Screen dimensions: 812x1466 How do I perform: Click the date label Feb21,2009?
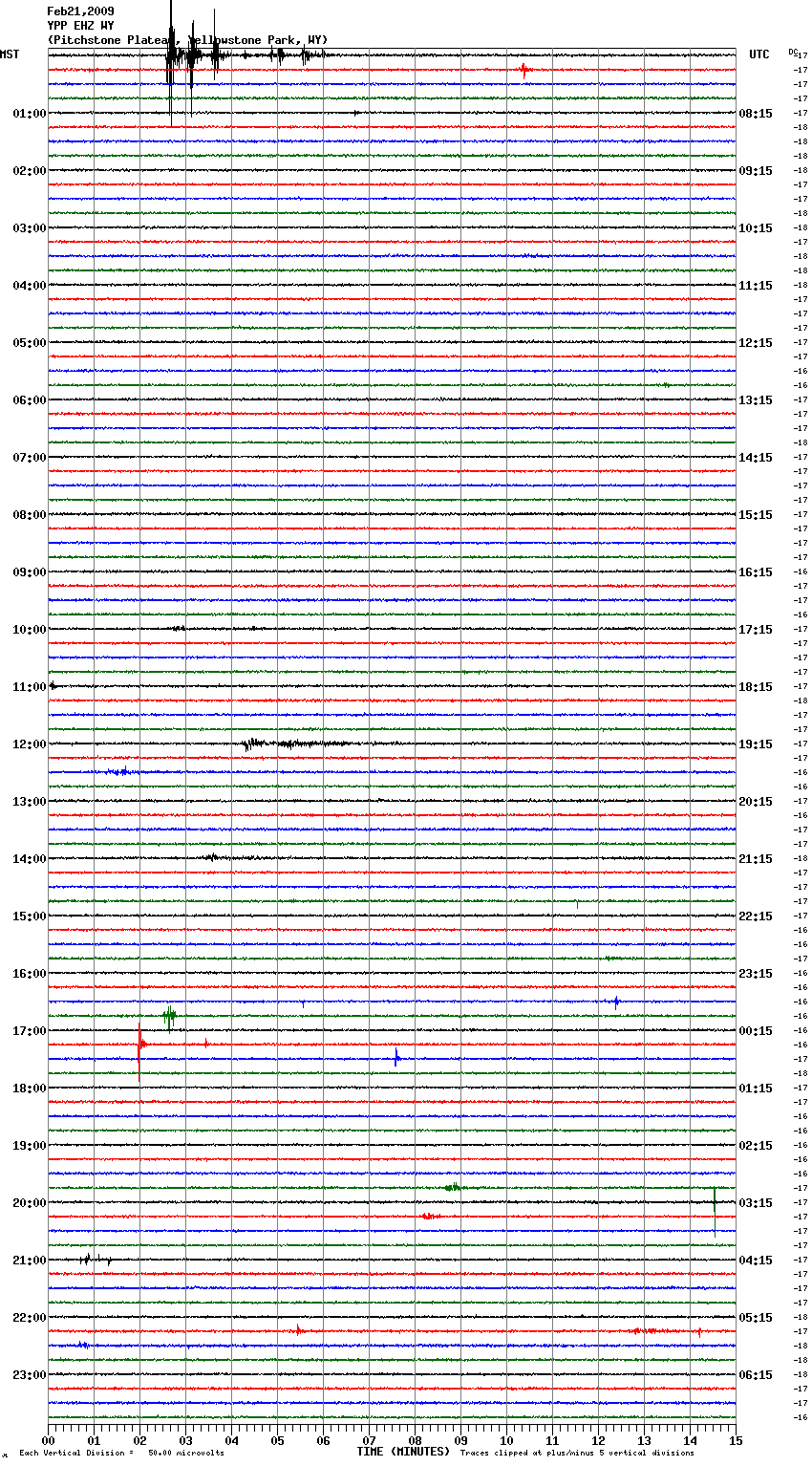pos(80,11)
